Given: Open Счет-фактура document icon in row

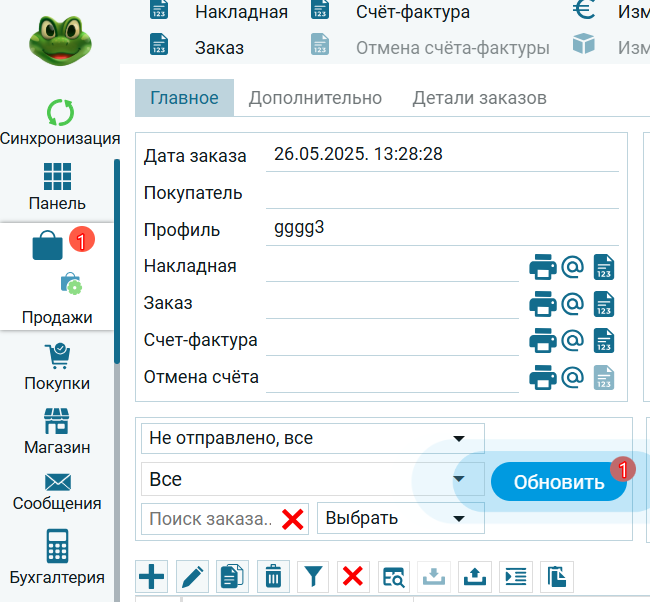Looking at the screenshot, I should [604, 340].
